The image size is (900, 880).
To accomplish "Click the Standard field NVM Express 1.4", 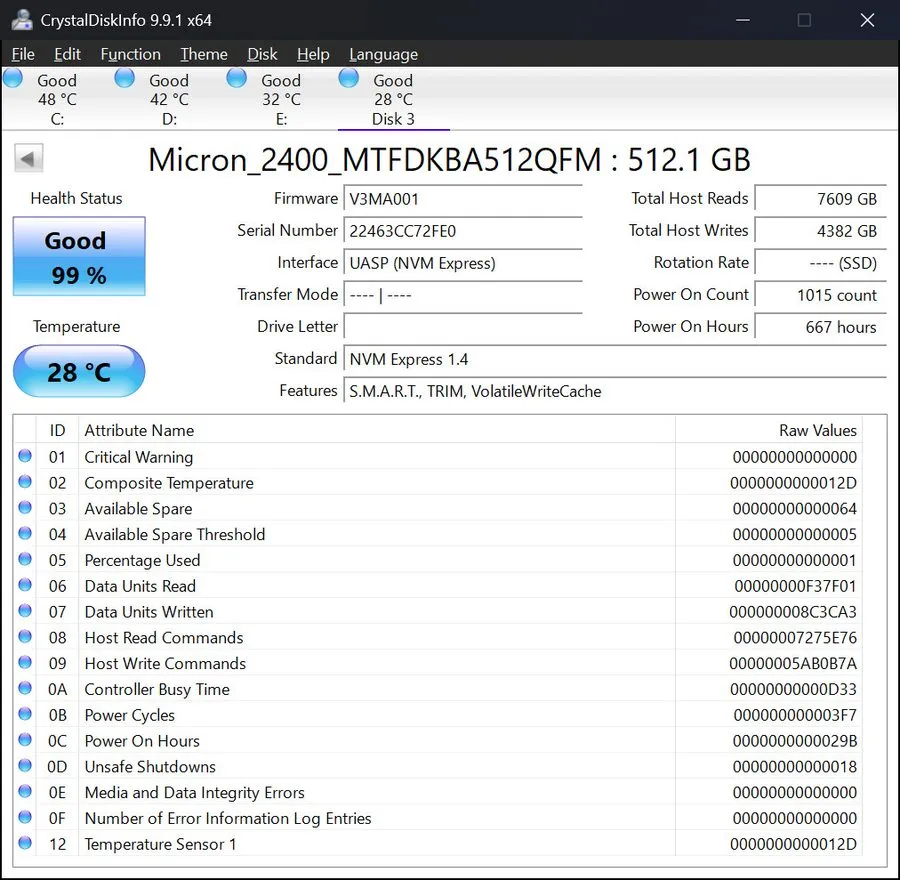I will click(615, 359).
